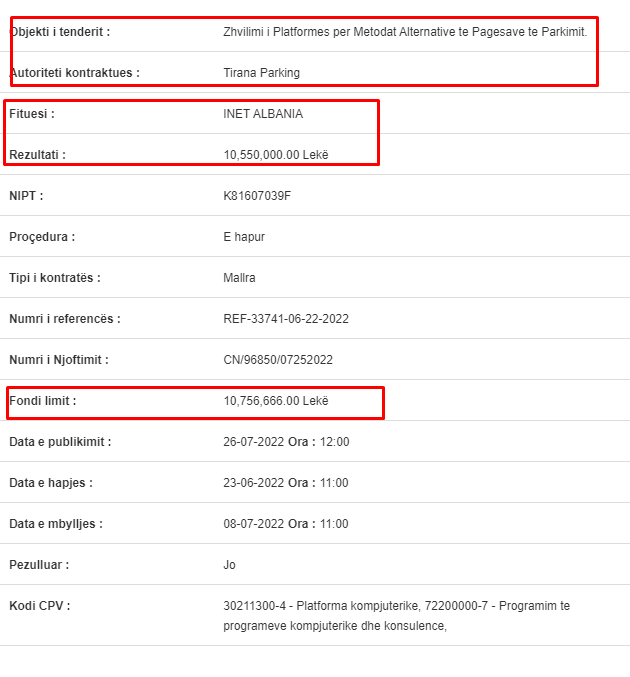Click winner name INET ALBANIA
Screen dimensions: 630x677
click(x=263, y=114)
